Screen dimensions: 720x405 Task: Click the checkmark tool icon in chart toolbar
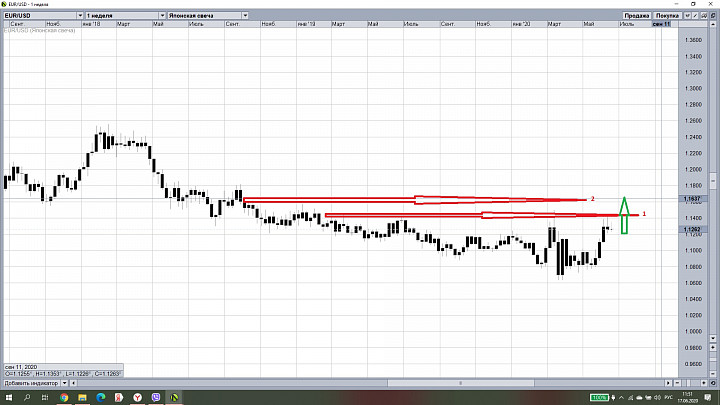click(x=687, y=16)
